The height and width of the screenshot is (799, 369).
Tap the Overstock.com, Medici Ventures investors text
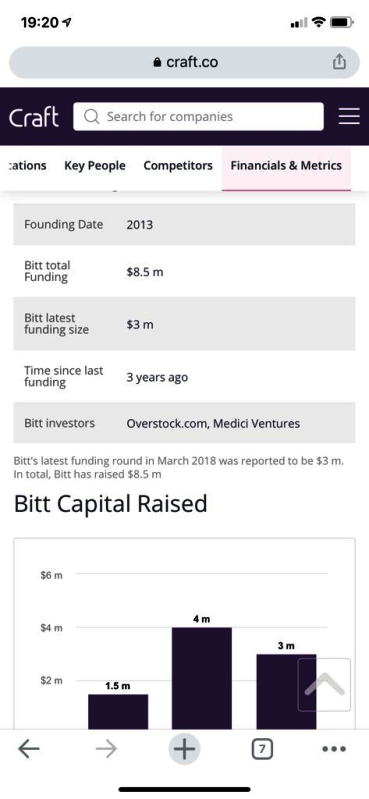pyautogui.click(x=213, y=423)
